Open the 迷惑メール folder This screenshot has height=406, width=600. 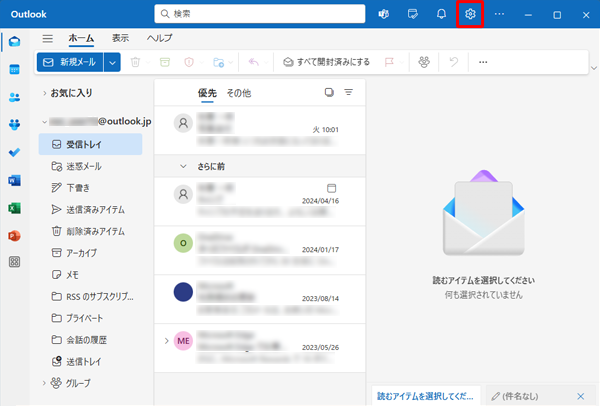pos(91,166)
